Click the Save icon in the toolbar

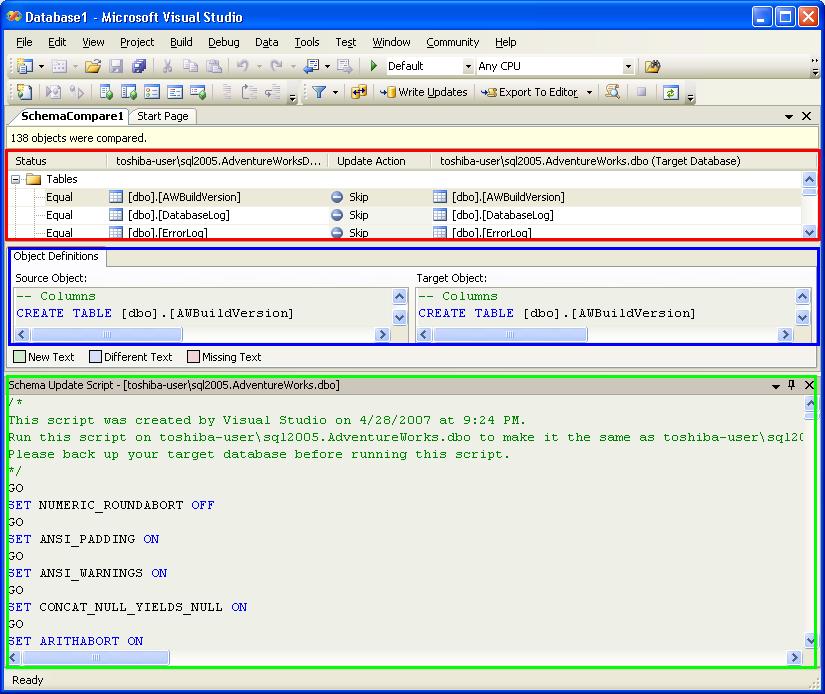116,66
